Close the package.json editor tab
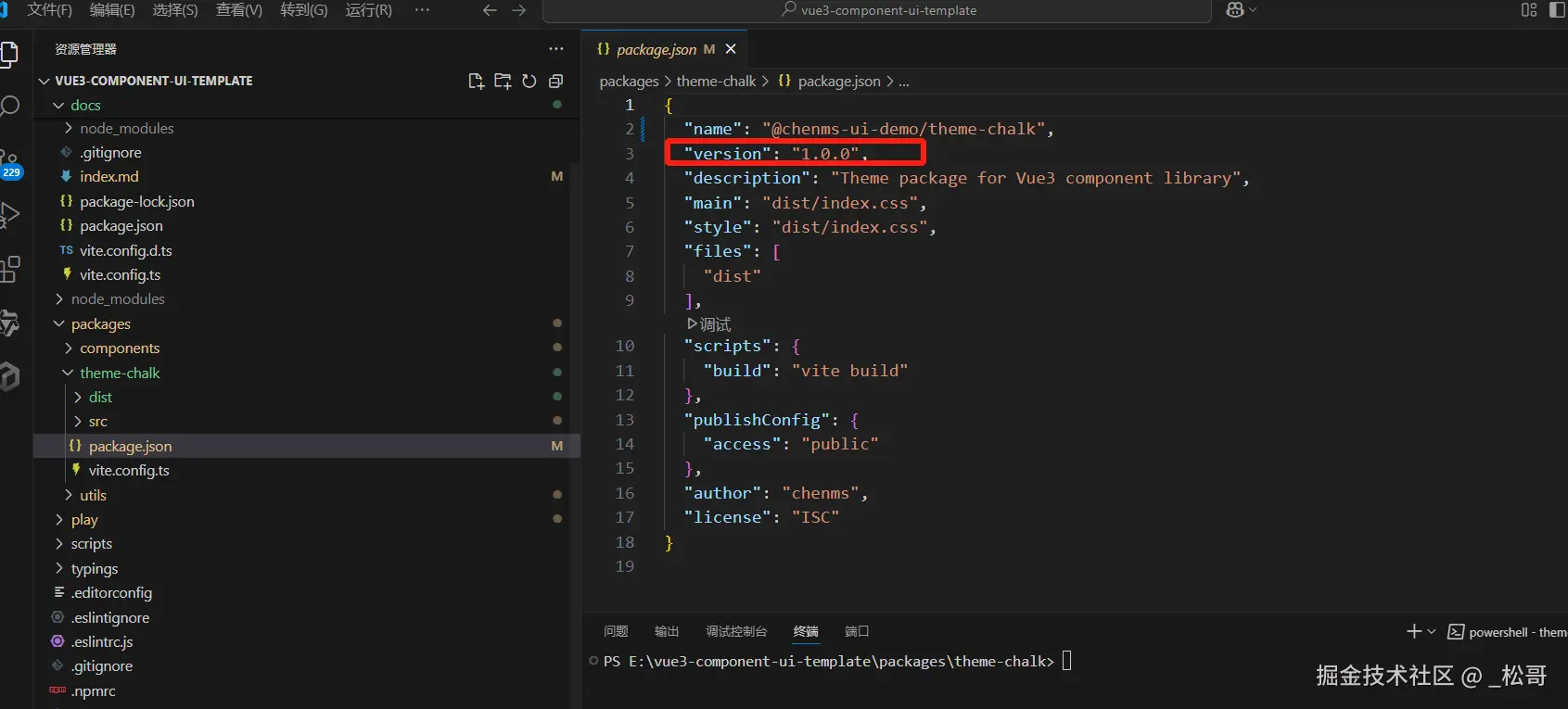1568x709 pixels. [x=731, y=49]
